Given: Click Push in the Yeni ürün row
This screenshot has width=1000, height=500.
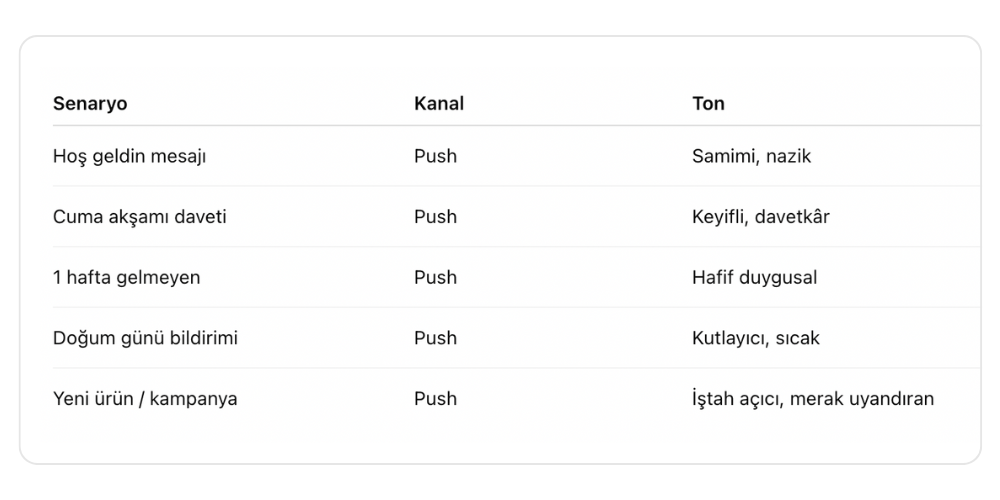Looking at the screenshot, I should click(436, 399).
